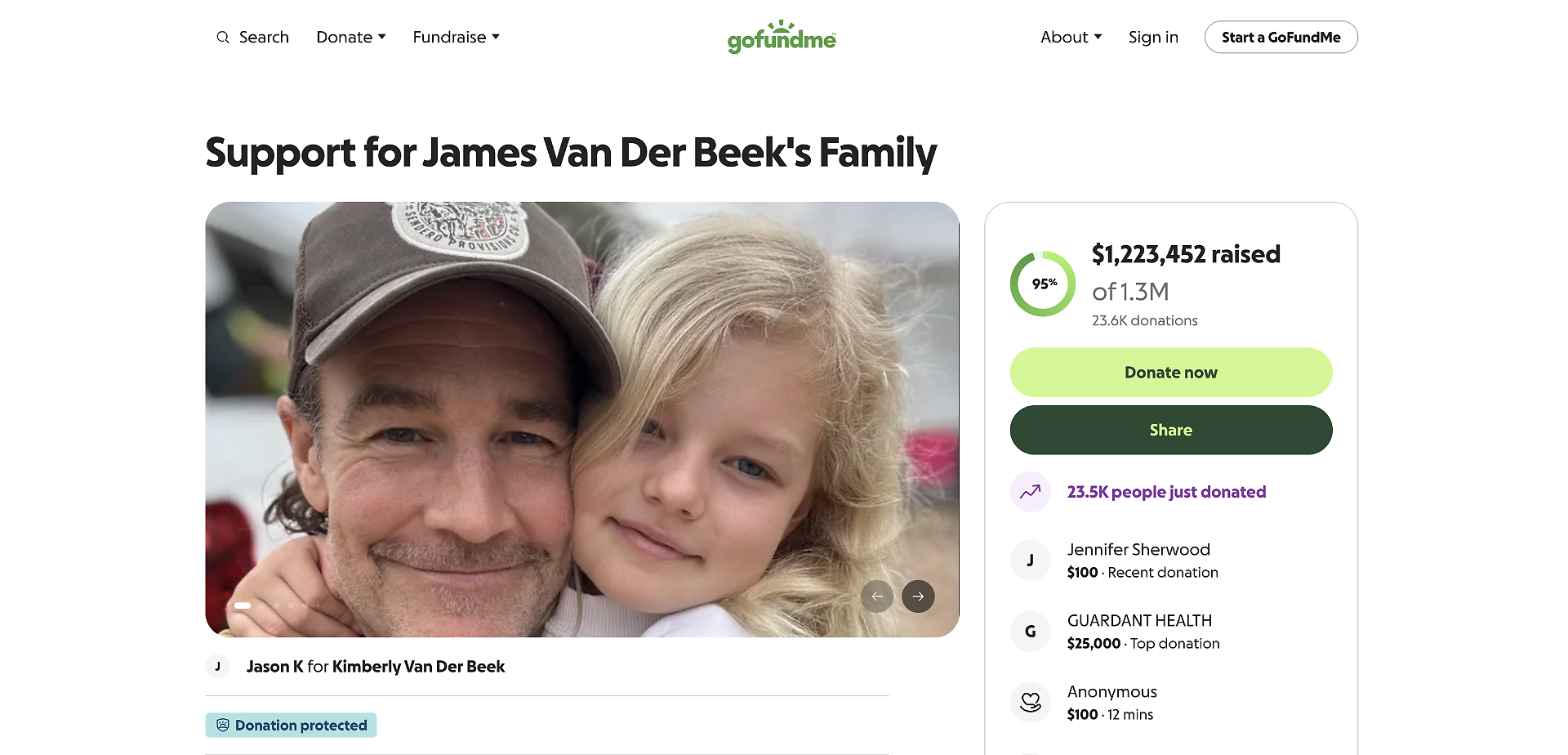Open 23.5K people just donated link
Image resolution: width=1568 pixels, height=755 pixels.
pos(1166,492)
